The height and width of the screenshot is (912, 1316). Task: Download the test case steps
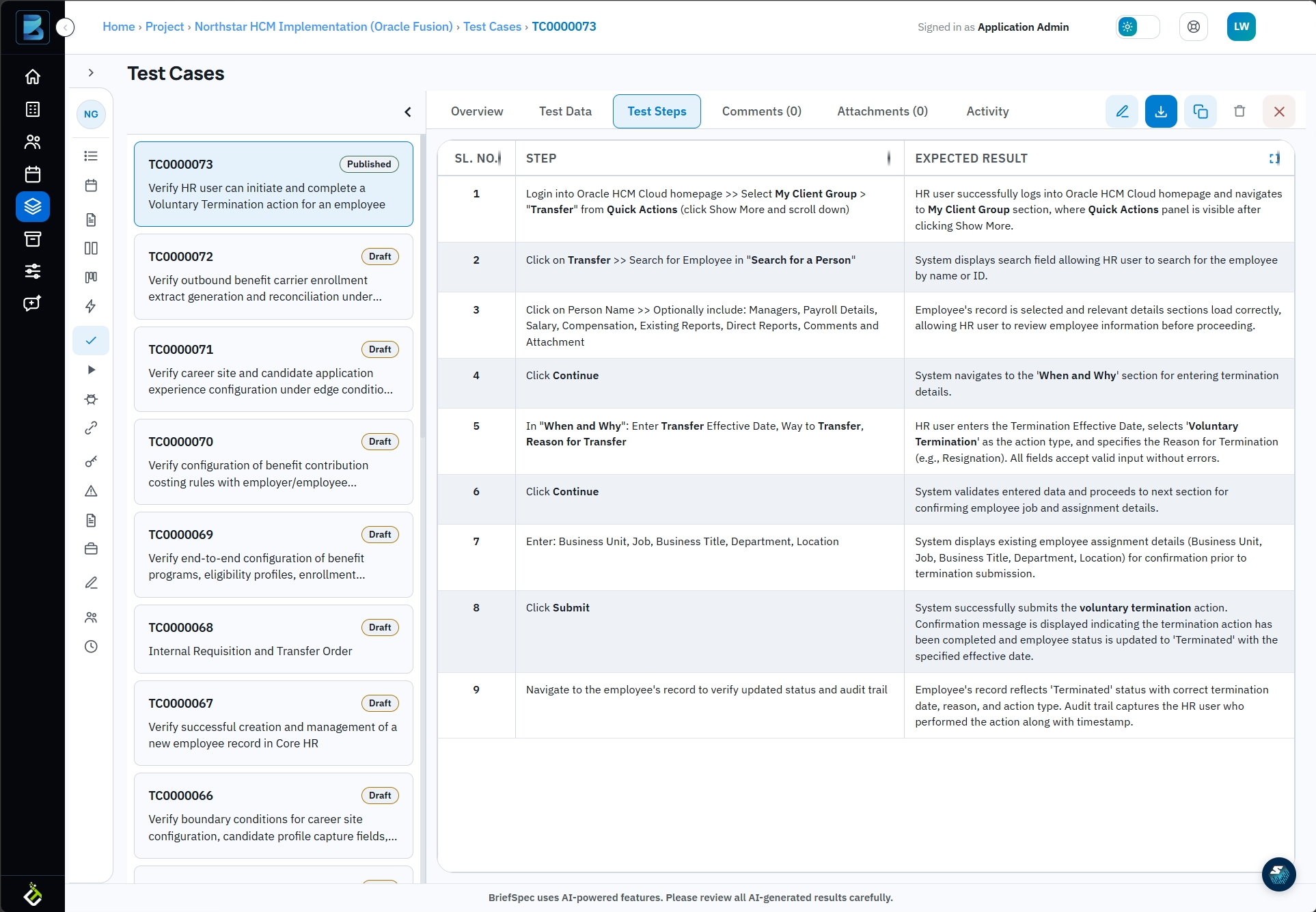point(1161,111)
